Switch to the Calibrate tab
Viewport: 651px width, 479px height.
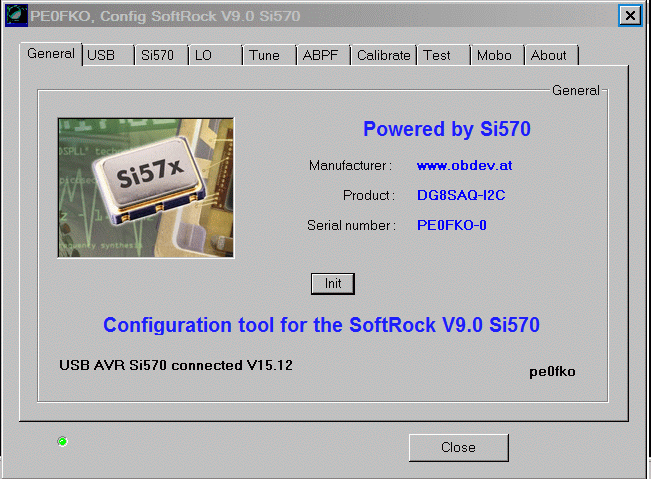(x=384, y=56)
